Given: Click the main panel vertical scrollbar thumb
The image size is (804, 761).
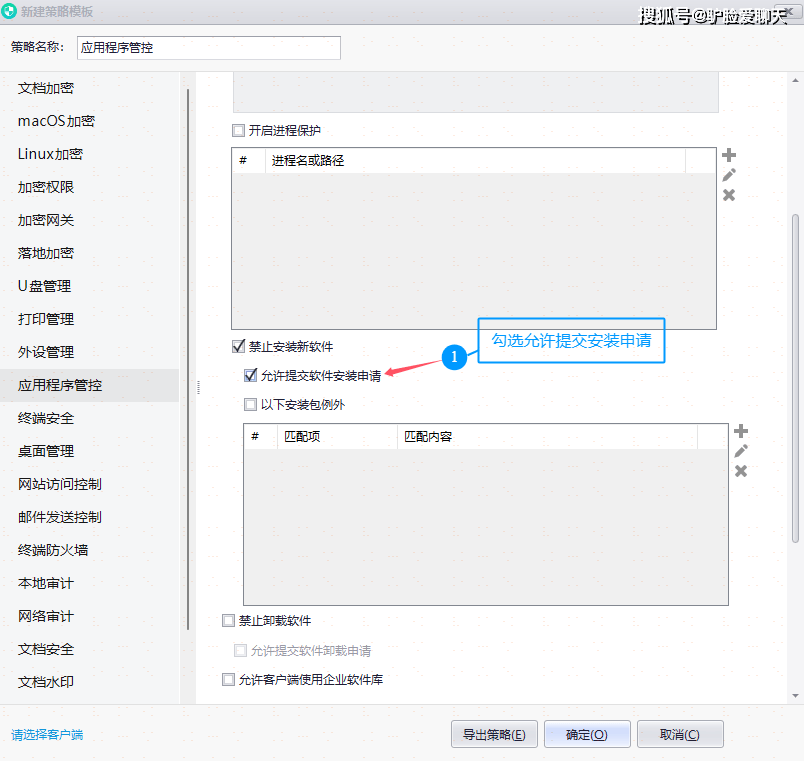Looking at the screenshot, I should [x=795, y=378].
